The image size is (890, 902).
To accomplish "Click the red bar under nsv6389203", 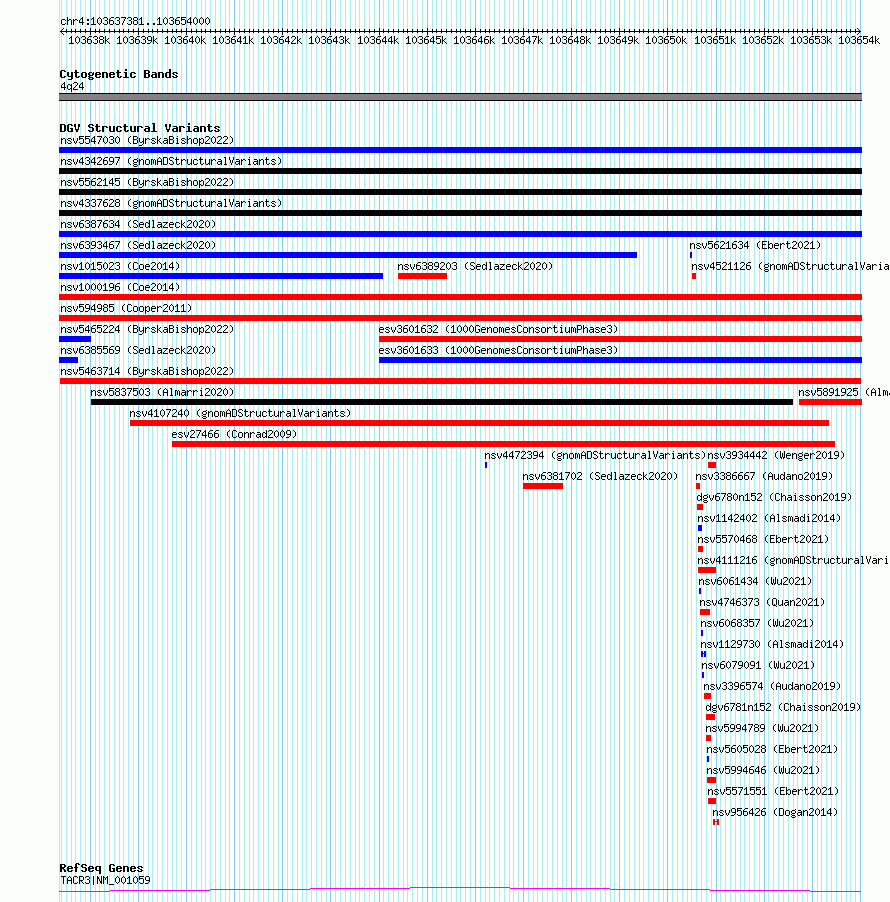I will coord(422,276).
